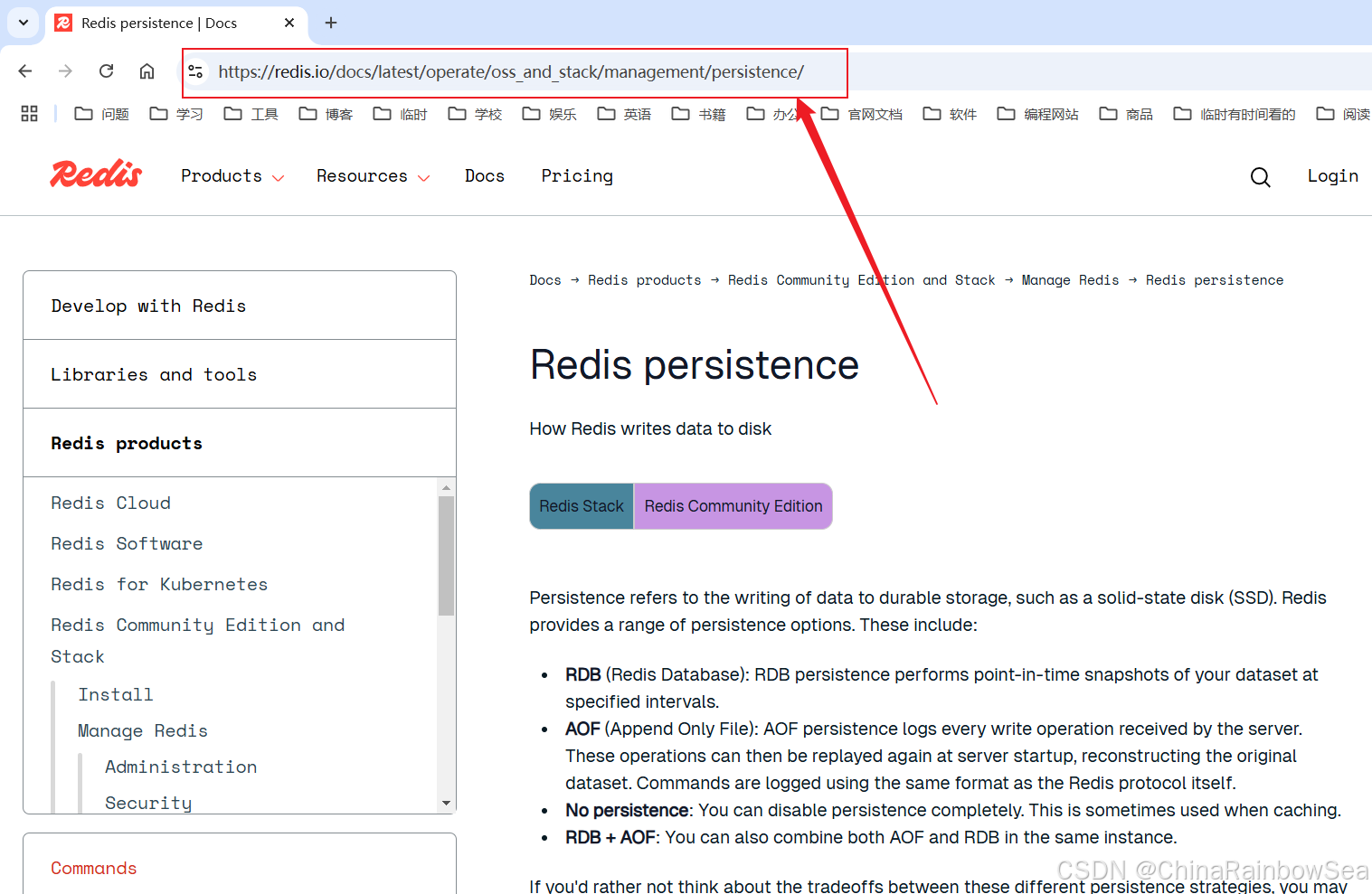1372x894 pixels.
Task: Open a new tab with plus icon
Action: tap(331, 23)
